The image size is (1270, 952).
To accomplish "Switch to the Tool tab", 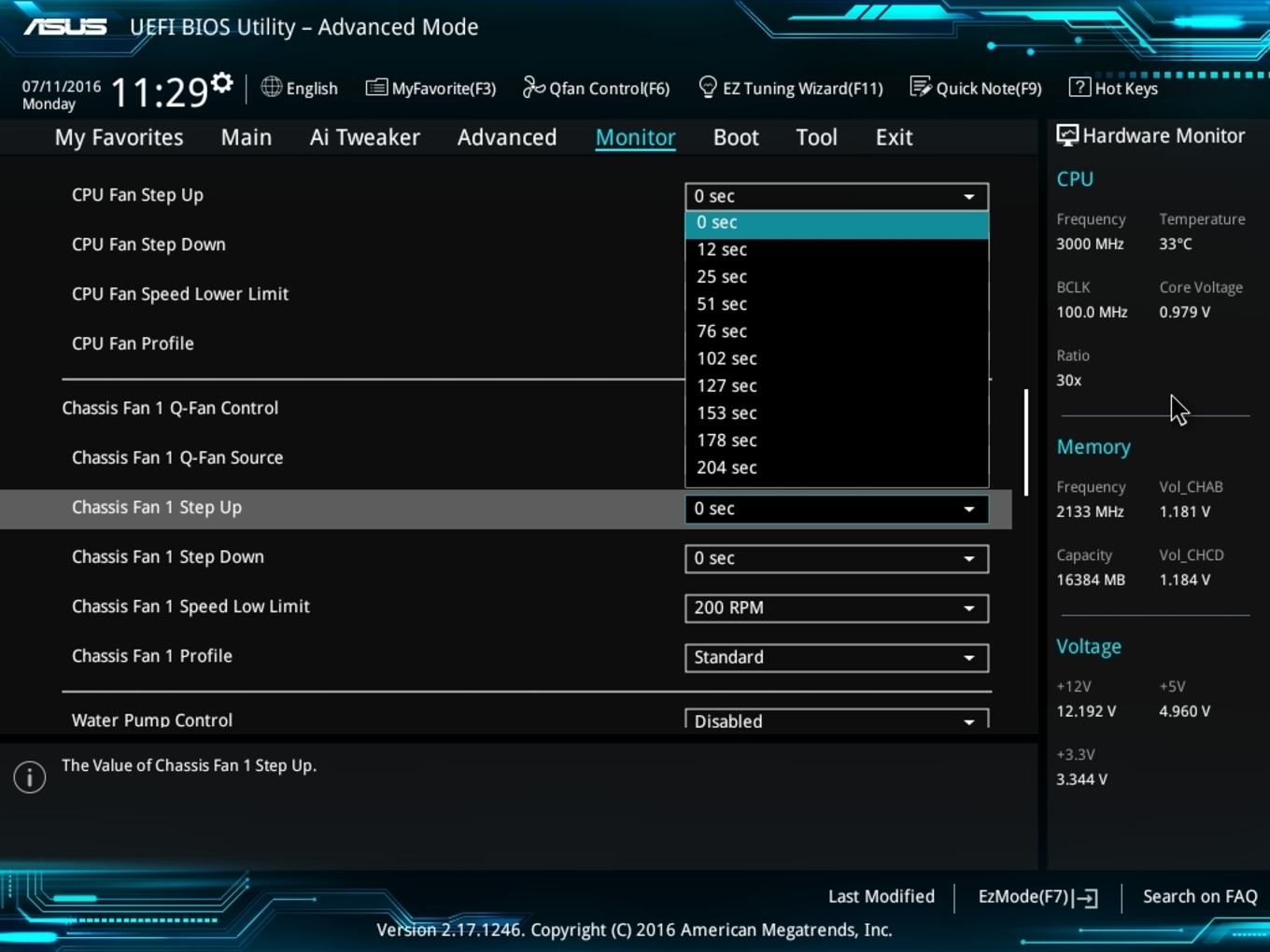I will click(816, 137).
